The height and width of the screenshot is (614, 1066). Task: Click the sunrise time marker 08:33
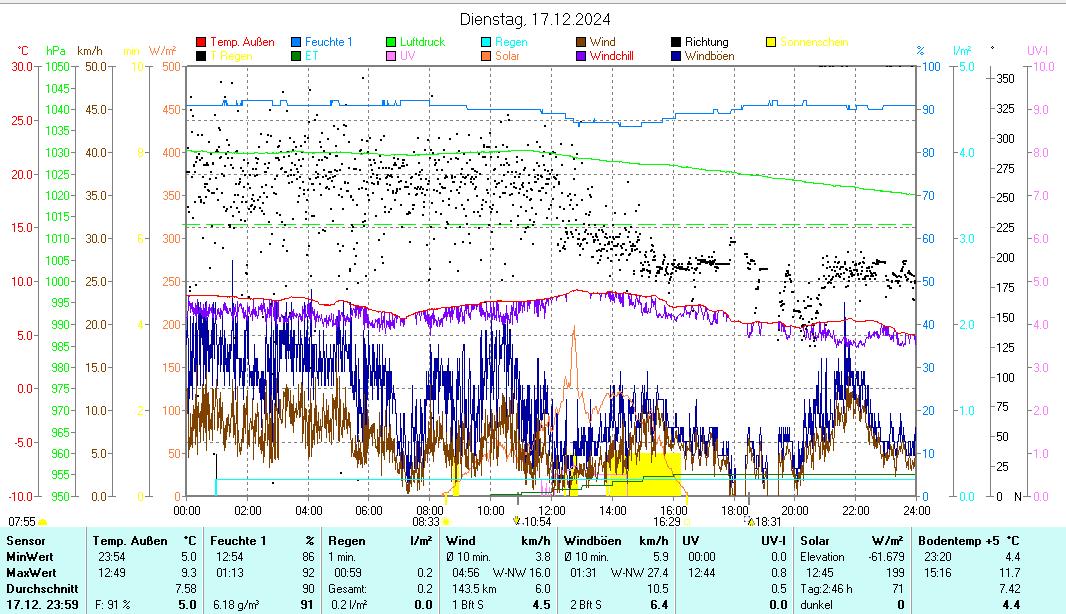[x=426, y=521]
